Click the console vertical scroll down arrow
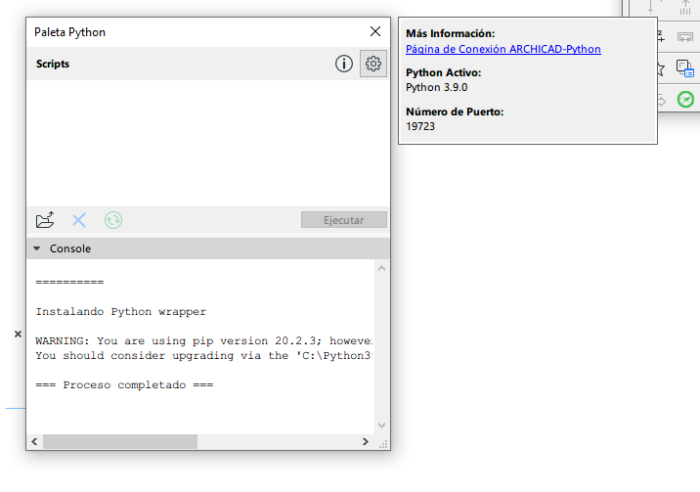 point(382,425)
